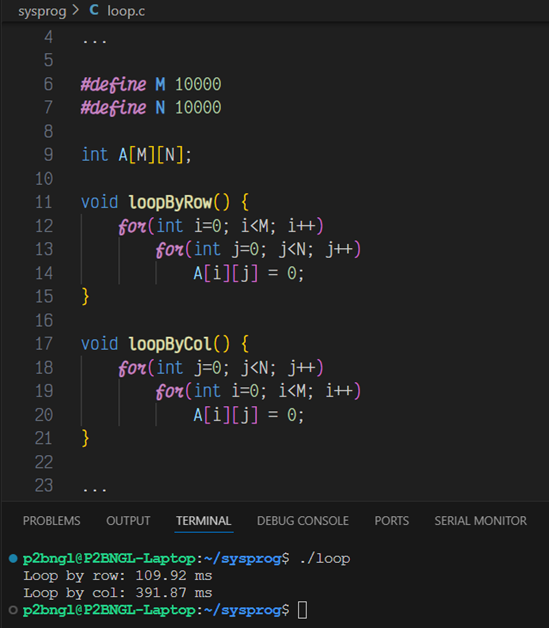Switch to the PORTS tab

392,521
